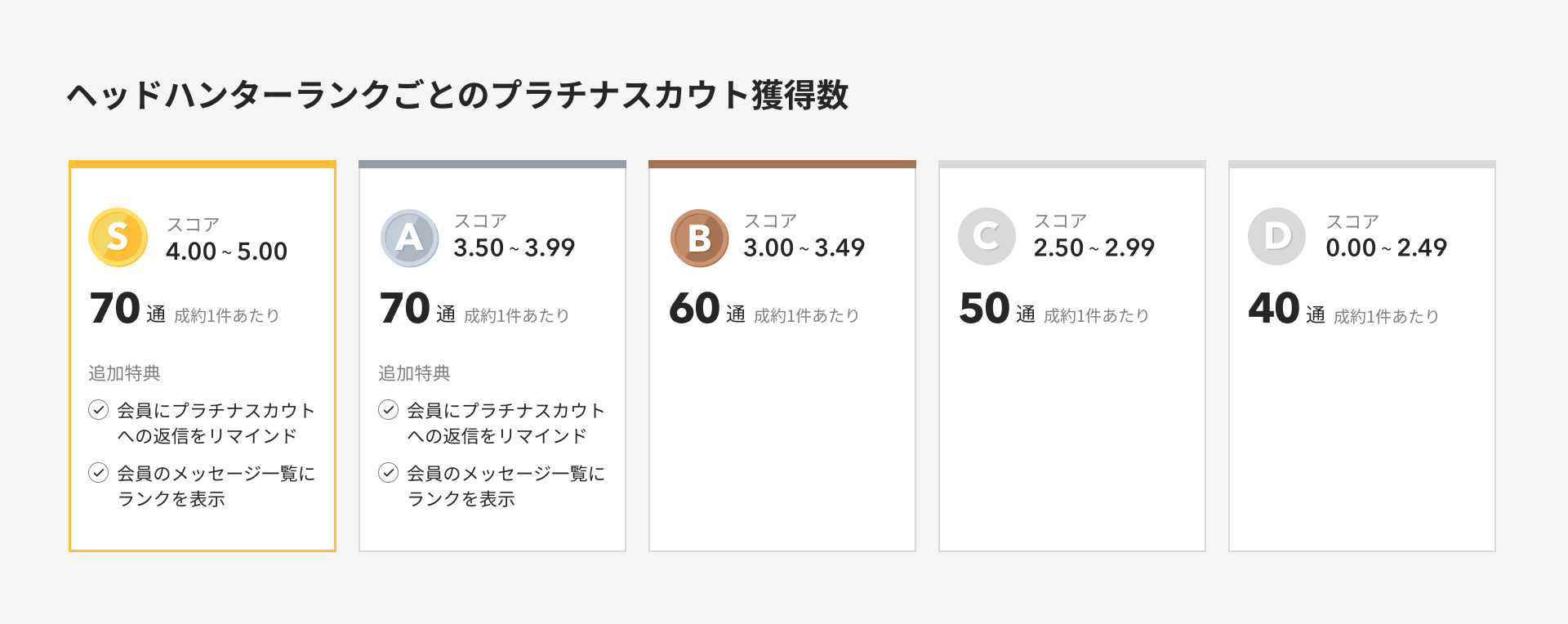Click the C rank score range 2.50~2.99
1568x624 pixels.
[x=1094, y=248]
